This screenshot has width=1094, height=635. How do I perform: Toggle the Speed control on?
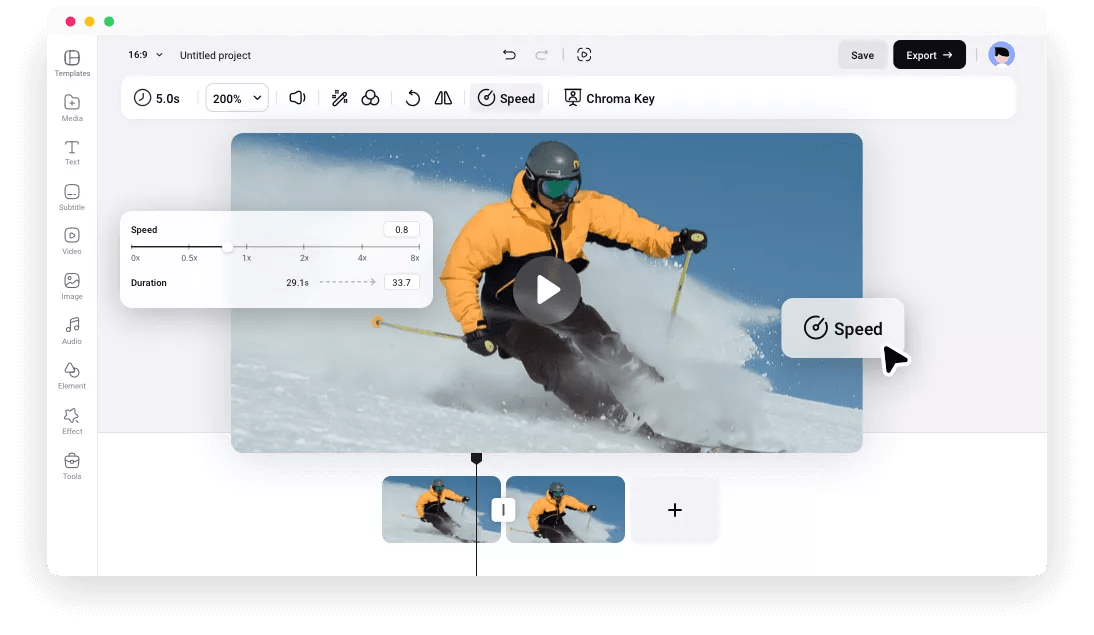506,98
